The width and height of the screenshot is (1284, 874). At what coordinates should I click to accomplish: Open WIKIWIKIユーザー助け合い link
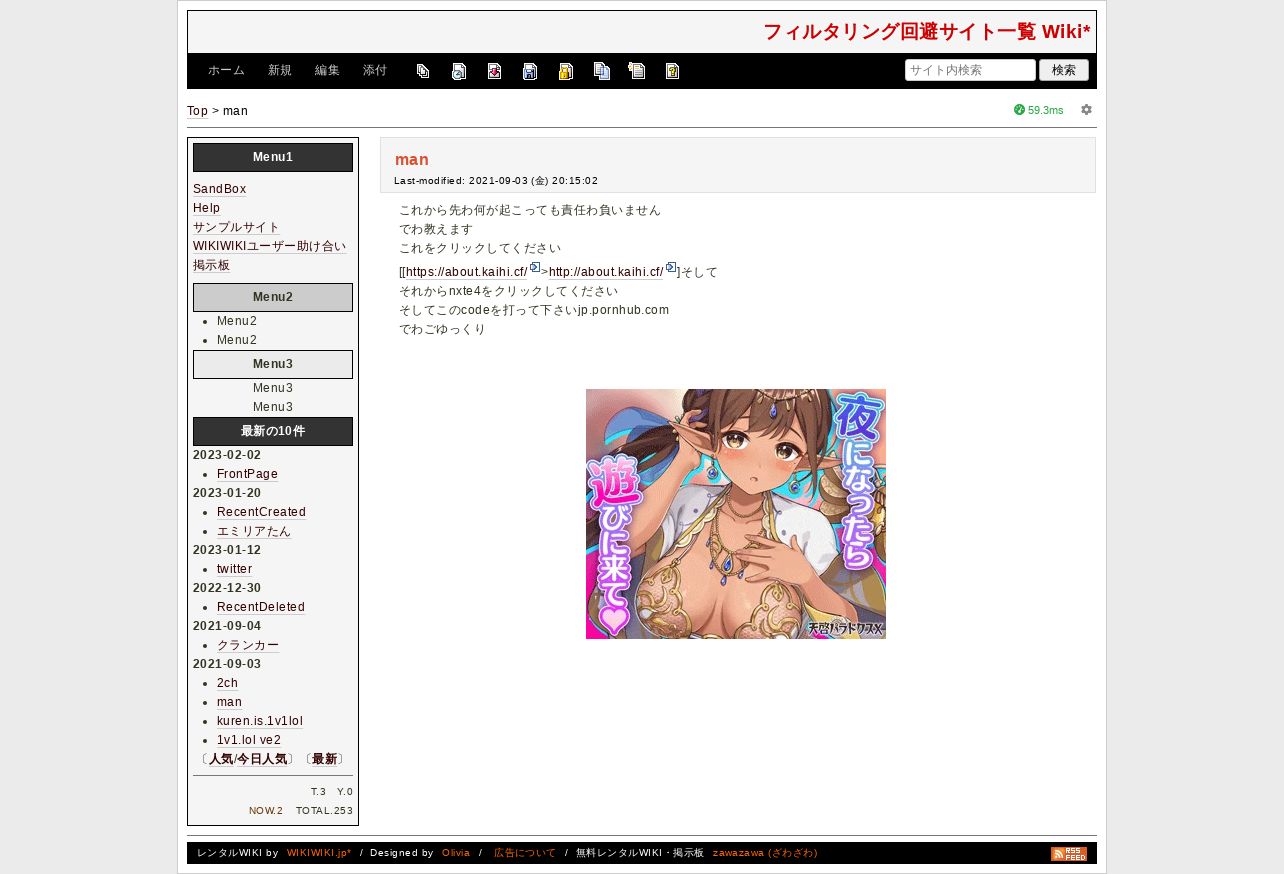click(269, 246)
